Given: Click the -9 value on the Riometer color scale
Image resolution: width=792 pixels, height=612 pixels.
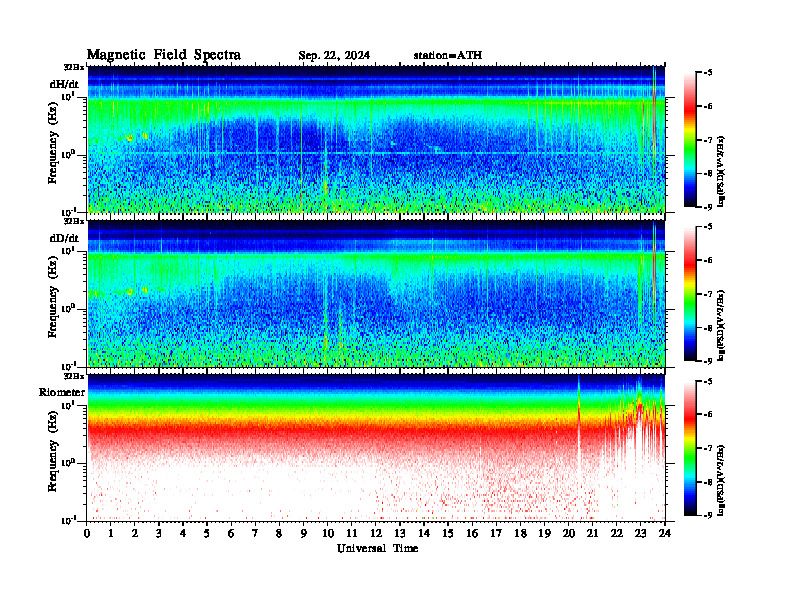Looking at the screenshot, I should pos(708,515).
